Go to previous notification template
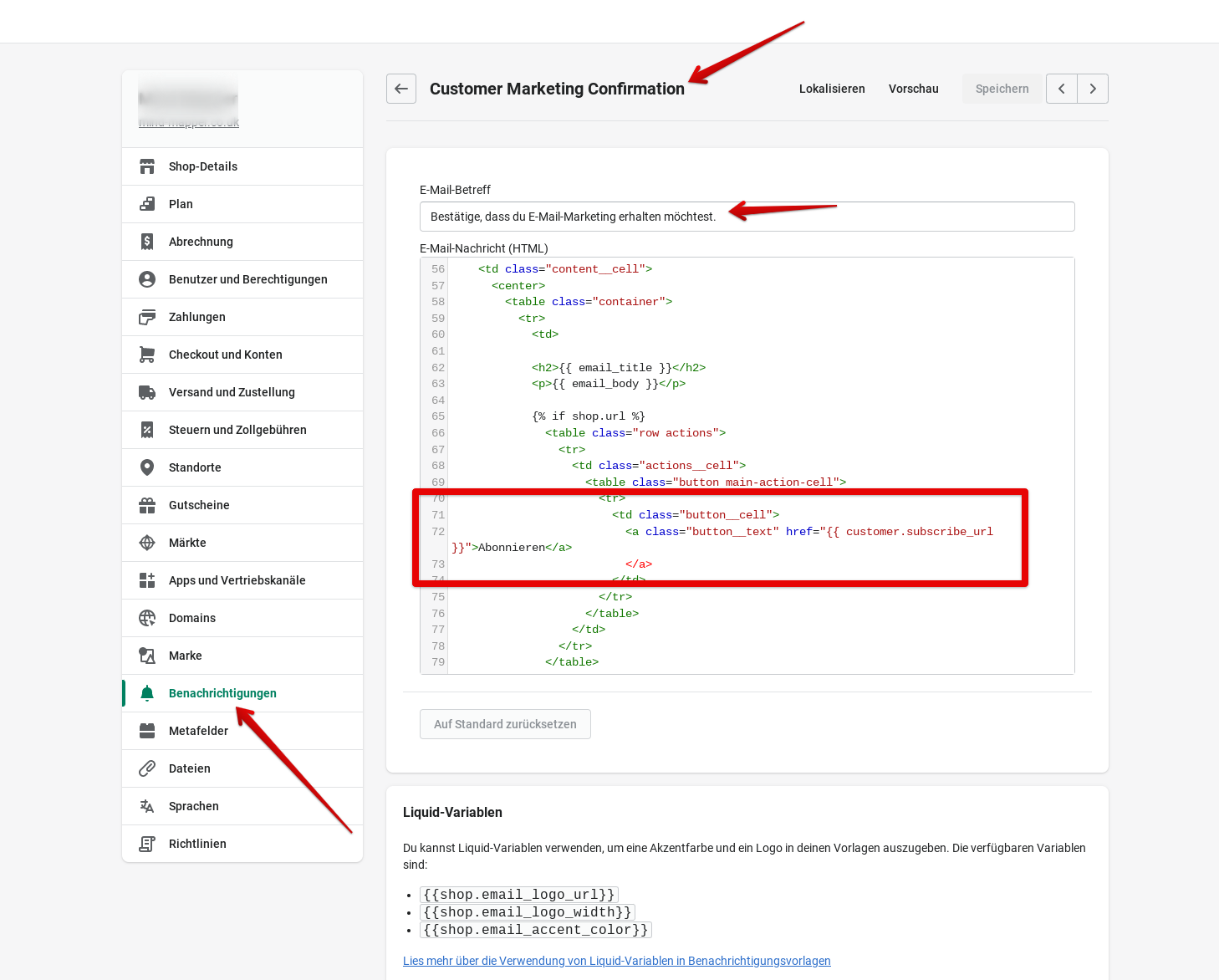Screen dimensions: 1219x980 tap(1062, 89)
